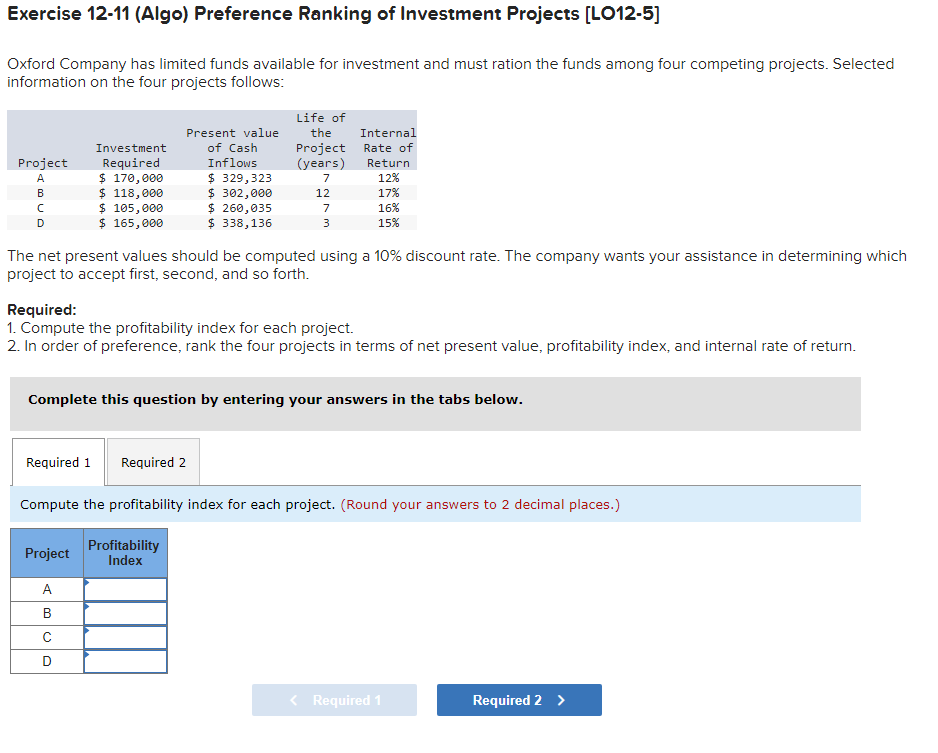Click the Internal Rate of Return column header
938x753 pixels.
388,147
